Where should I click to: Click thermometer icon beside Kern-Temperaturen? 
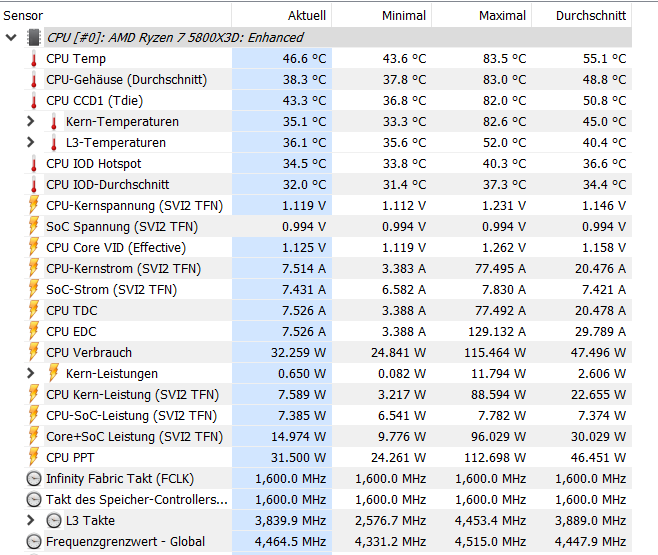click(x=54, y=122)
